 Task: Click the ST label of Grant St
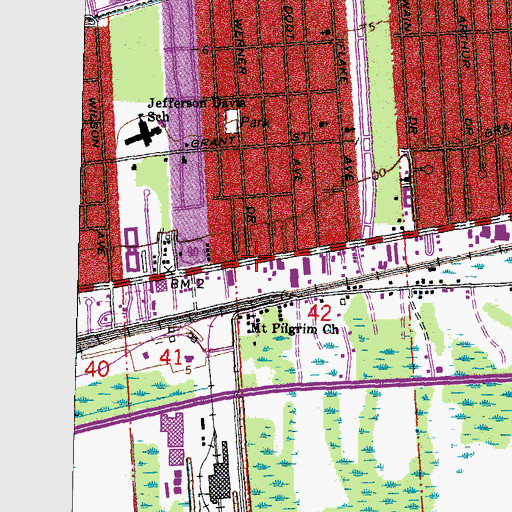coord(299,137)
